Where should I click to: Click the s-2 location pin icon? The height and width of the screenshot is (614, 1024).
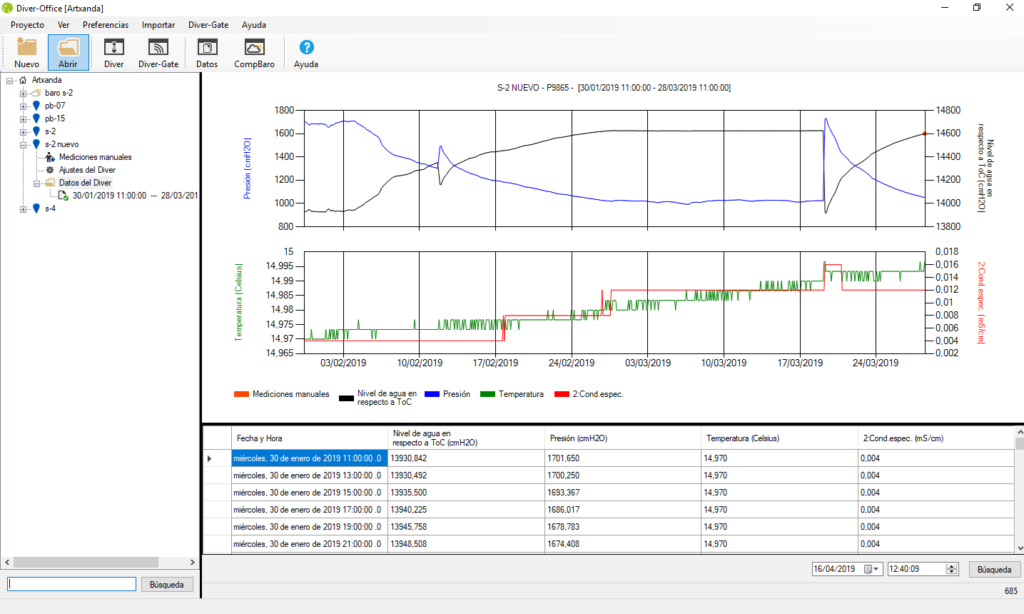click(36, 131)
